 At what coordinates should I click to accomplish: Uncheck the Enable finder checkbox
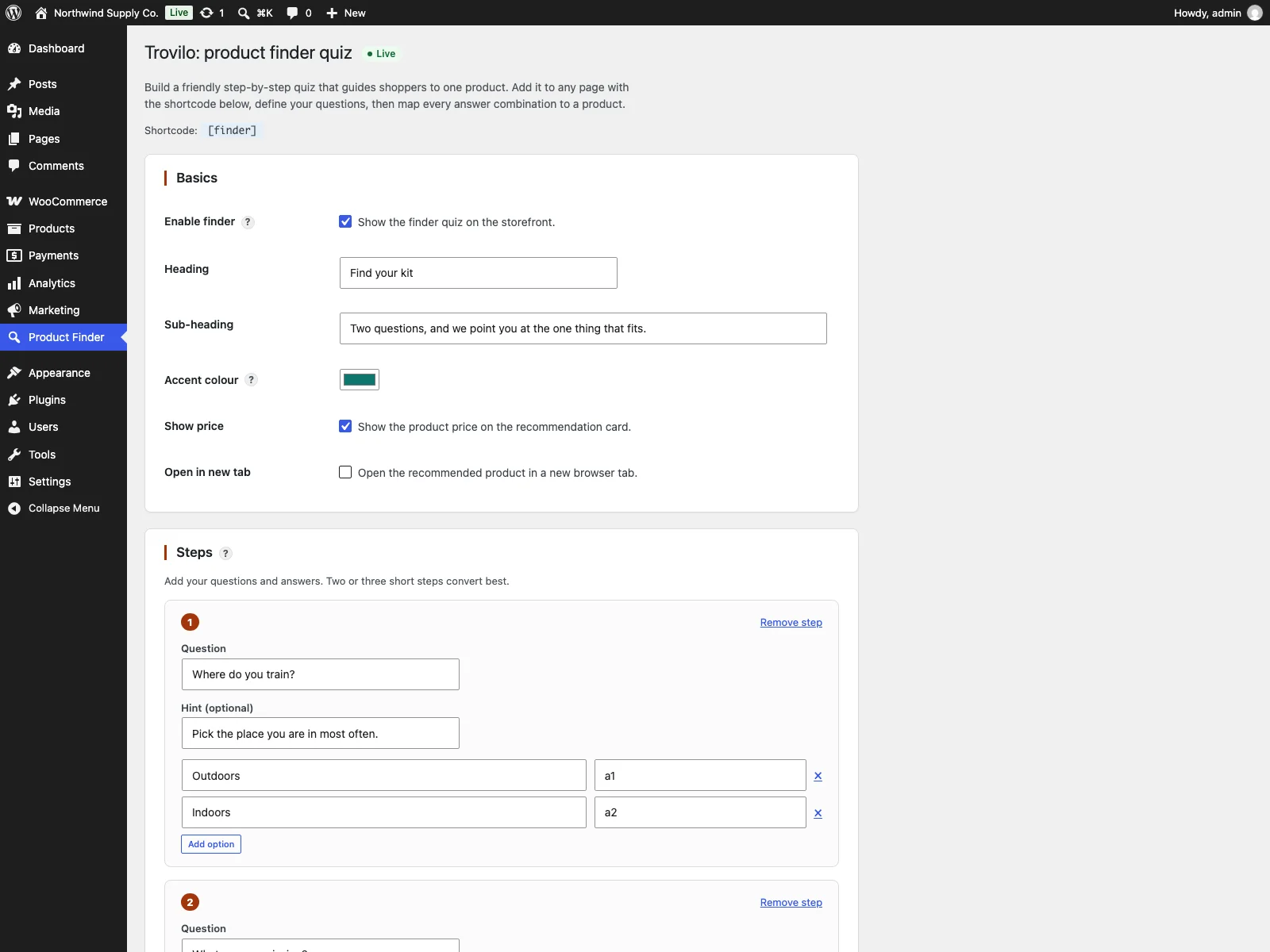click(345, 221)
